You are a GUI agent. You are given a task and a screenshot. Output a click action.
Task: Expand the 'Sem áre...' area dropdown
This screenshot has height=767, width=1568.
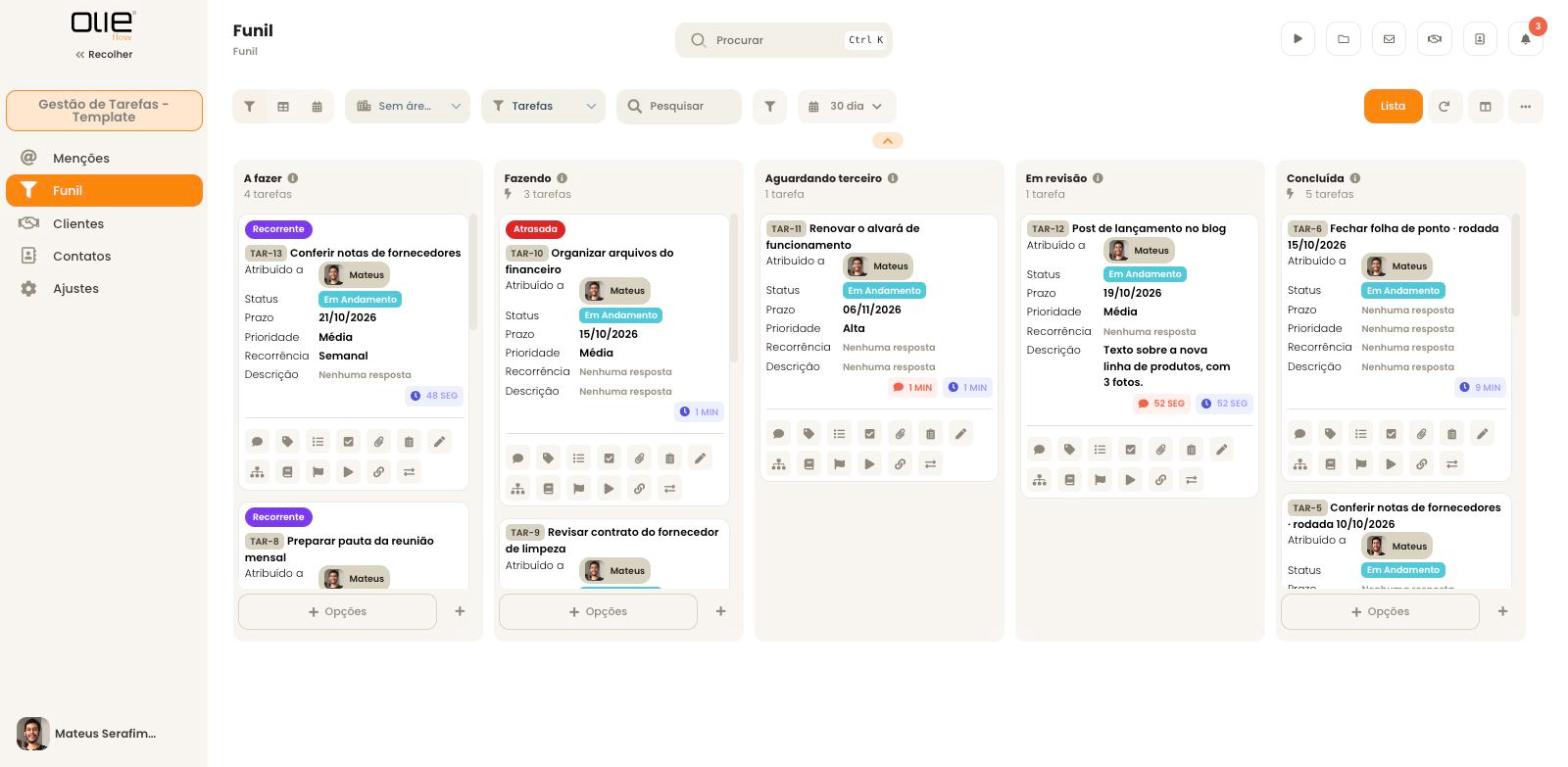coord(408,106)
